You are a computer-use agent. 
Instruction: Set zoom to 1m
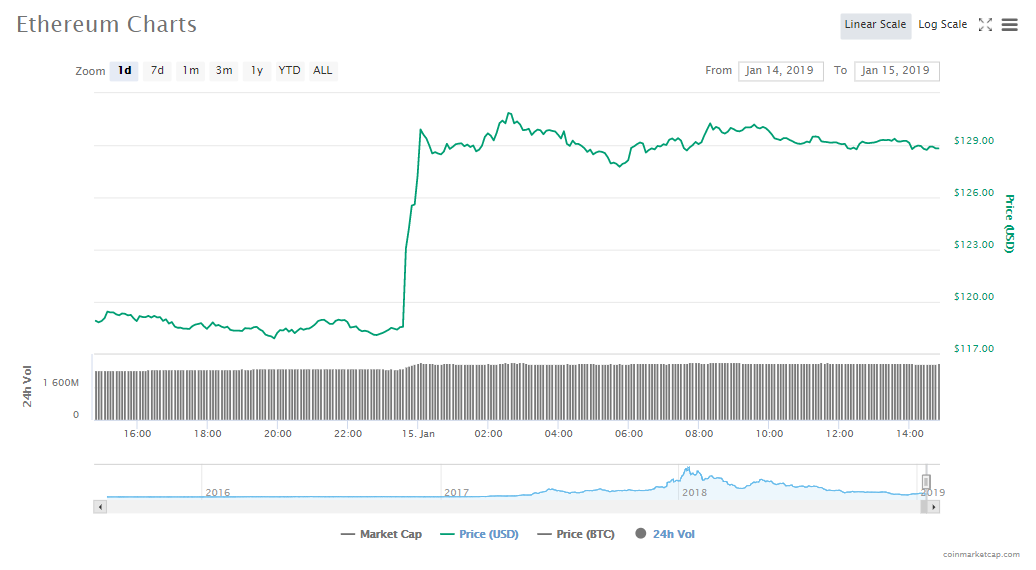[x=190, y=71]
